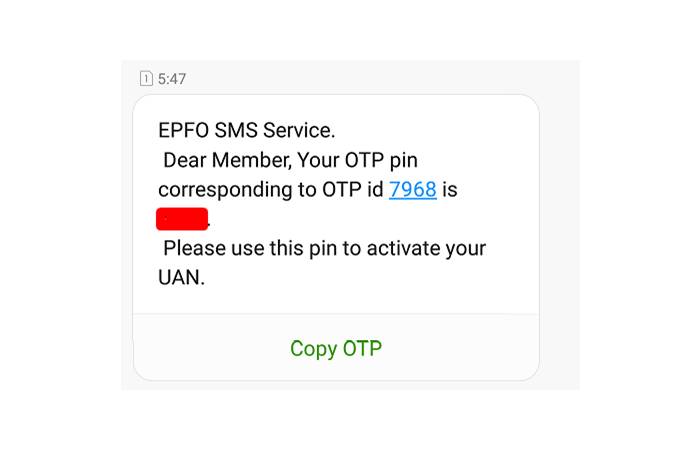
Task: Tap the 'Your OTP pin' phrase
Action: coord(358,161)
